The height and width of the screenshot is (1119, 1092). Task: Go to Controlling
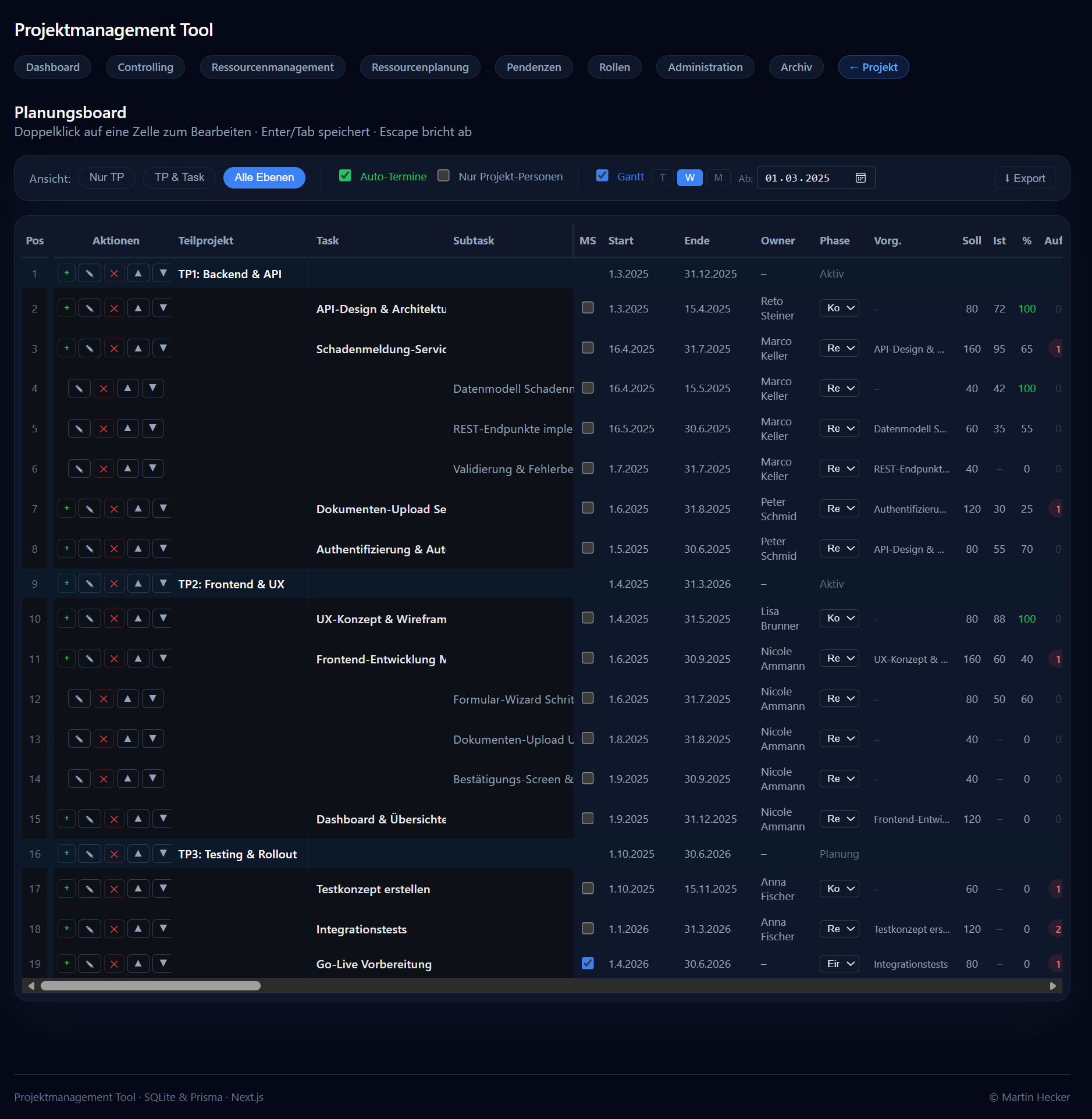coord(145,67)
